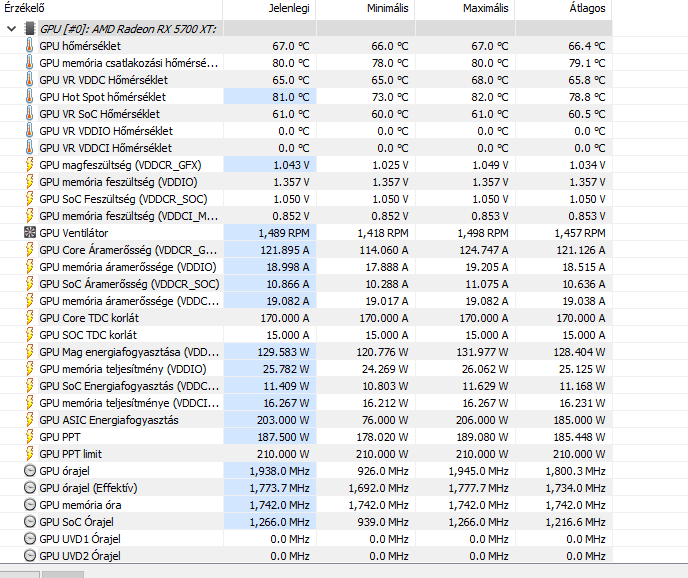
Task: Click clock icon of the GPU órajel row
Action: pos(29,471)
